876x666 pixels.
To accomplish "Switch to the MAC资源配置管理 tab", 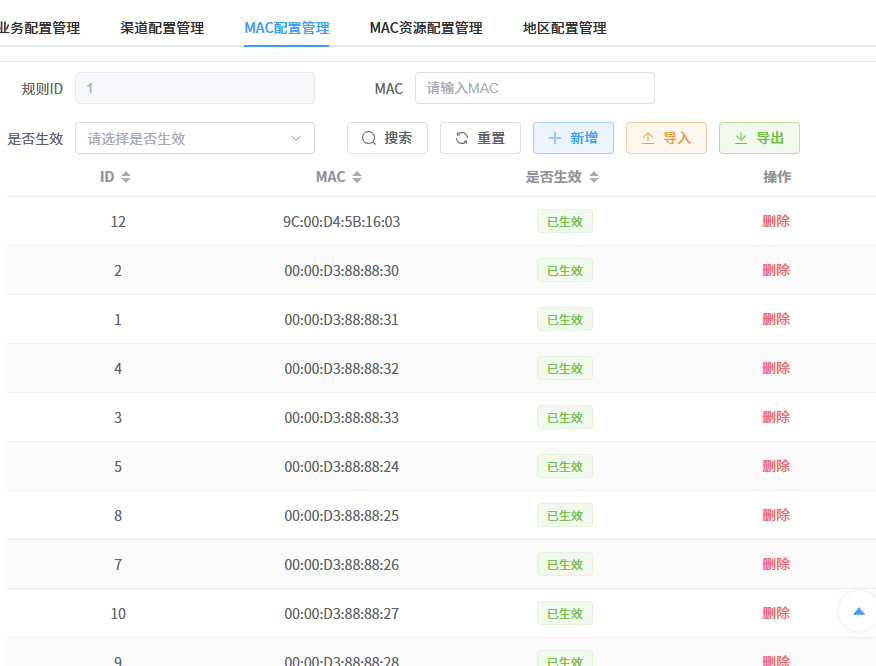I will tap(425, 28).
